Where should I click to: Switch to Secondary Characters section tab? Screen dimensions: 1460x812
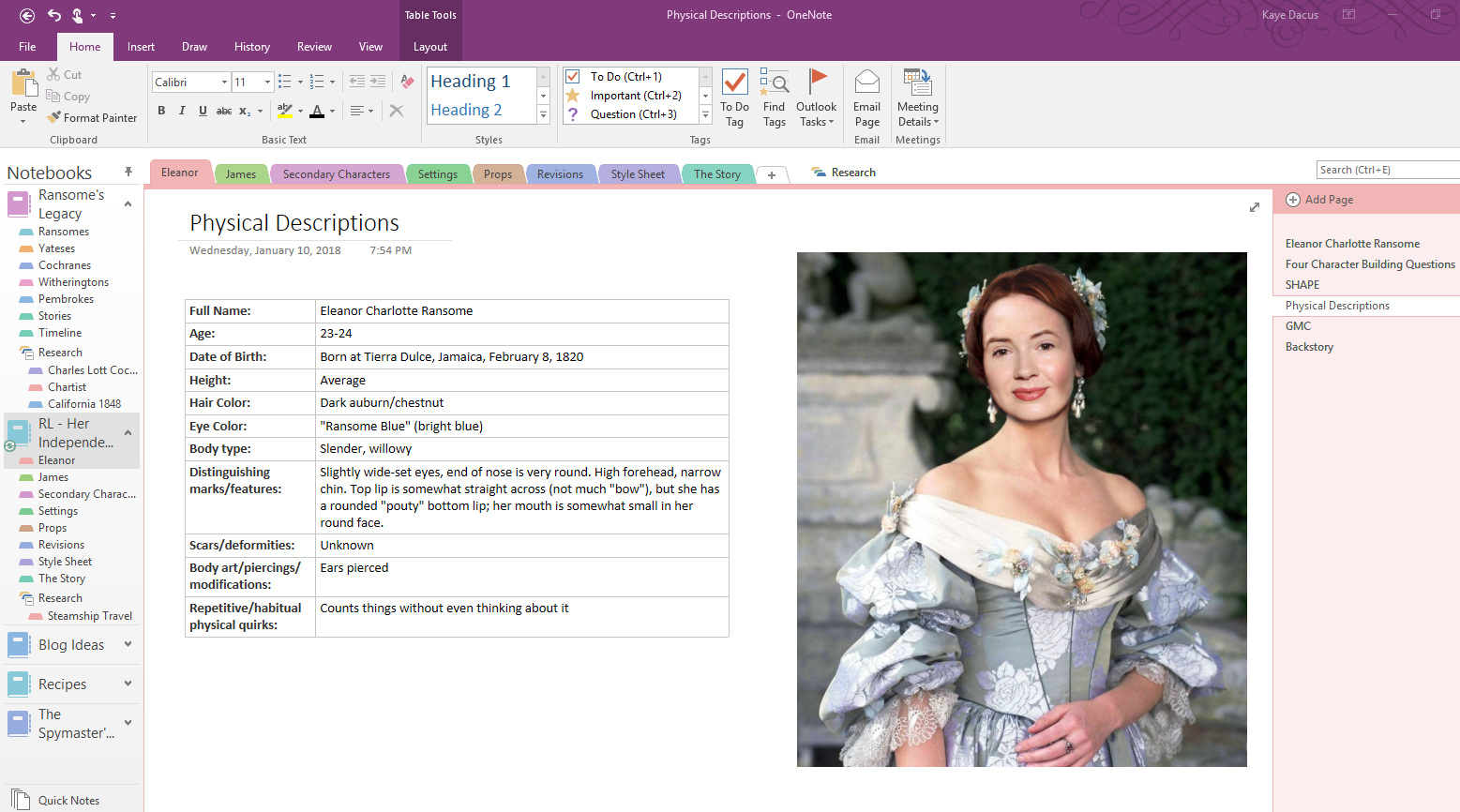point(337,174)
